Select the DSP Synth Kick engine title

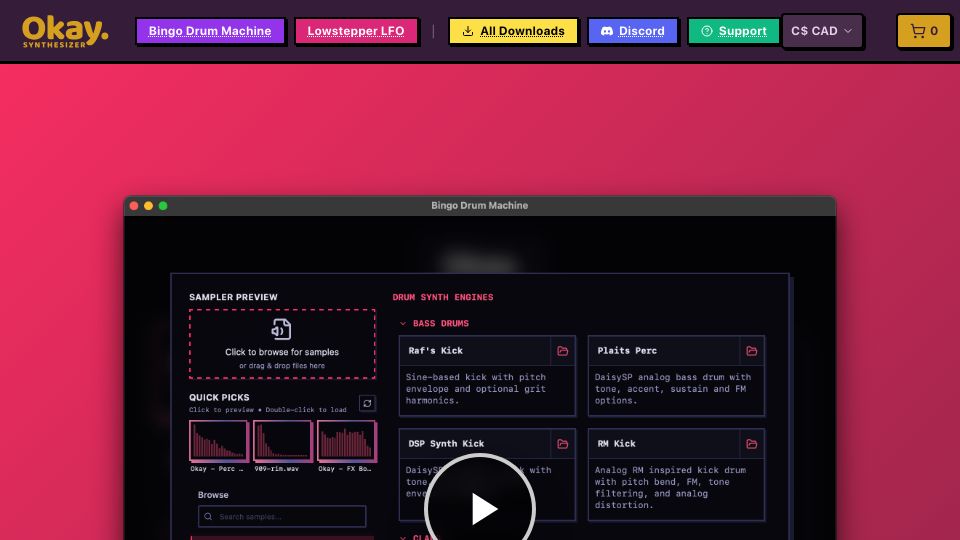tap(446, 444)
